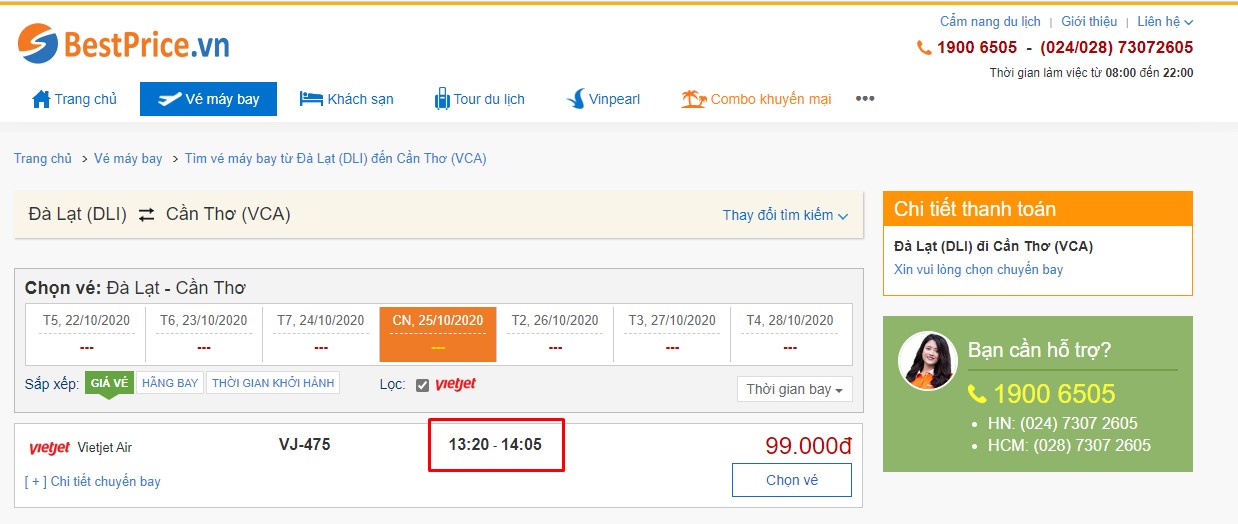Open Giới thiệu link
This screenshot has width=1238, height=524.
1089,21
